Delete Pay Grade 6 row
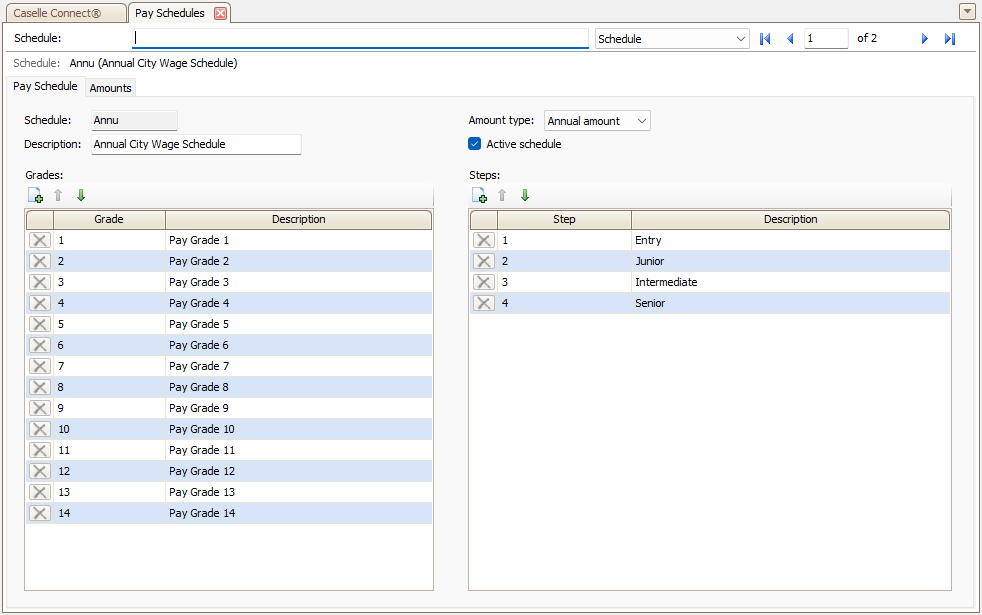The height and width of the screenshot is (615, 982). pos(39,345)
